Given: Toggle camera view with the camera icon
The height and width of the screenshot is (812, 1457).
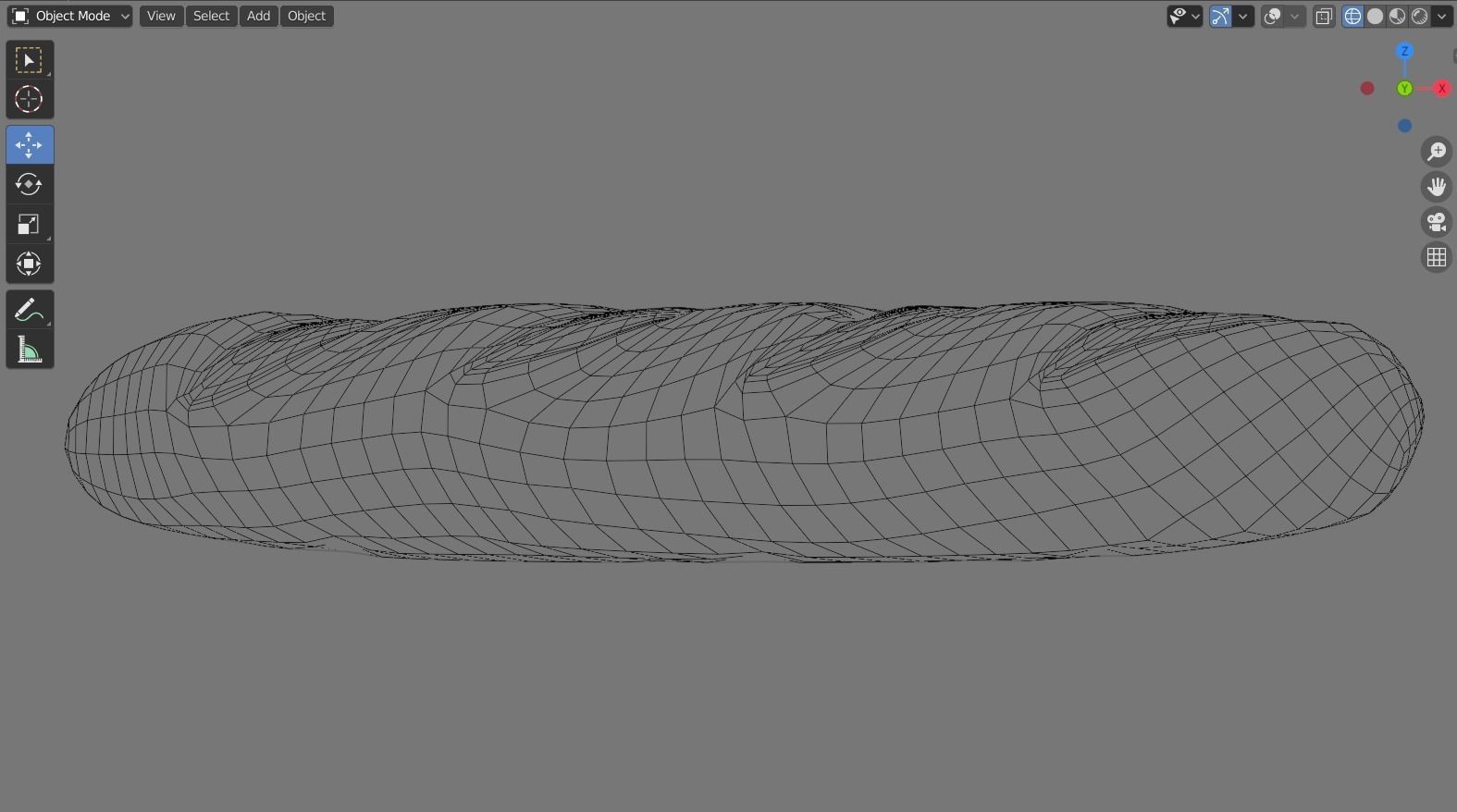Looking at the screenshot, I should pos(1437,222).
